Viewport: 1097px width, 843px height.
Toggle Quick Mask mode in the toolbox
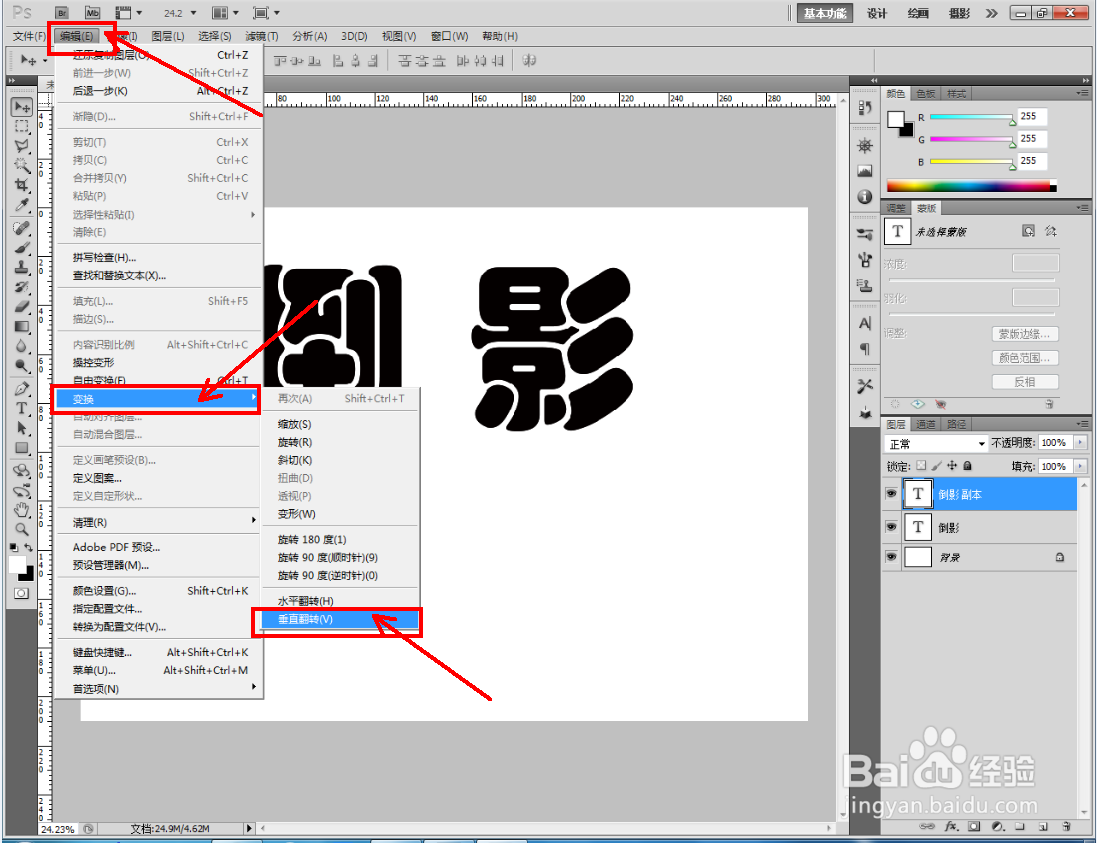(x=22, y=593)
